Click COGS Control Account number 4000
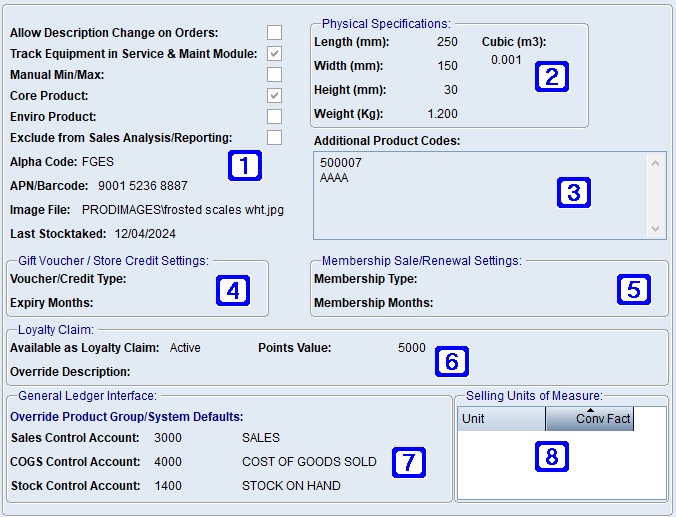The image size is (676, 517). [x=168, y=462]
